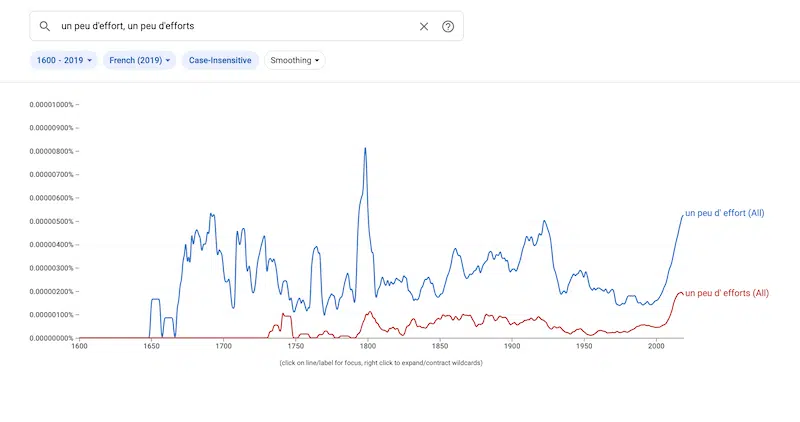
Task: Toggle the Case-Insensitive chip
Action: click(x=220, y=61)
